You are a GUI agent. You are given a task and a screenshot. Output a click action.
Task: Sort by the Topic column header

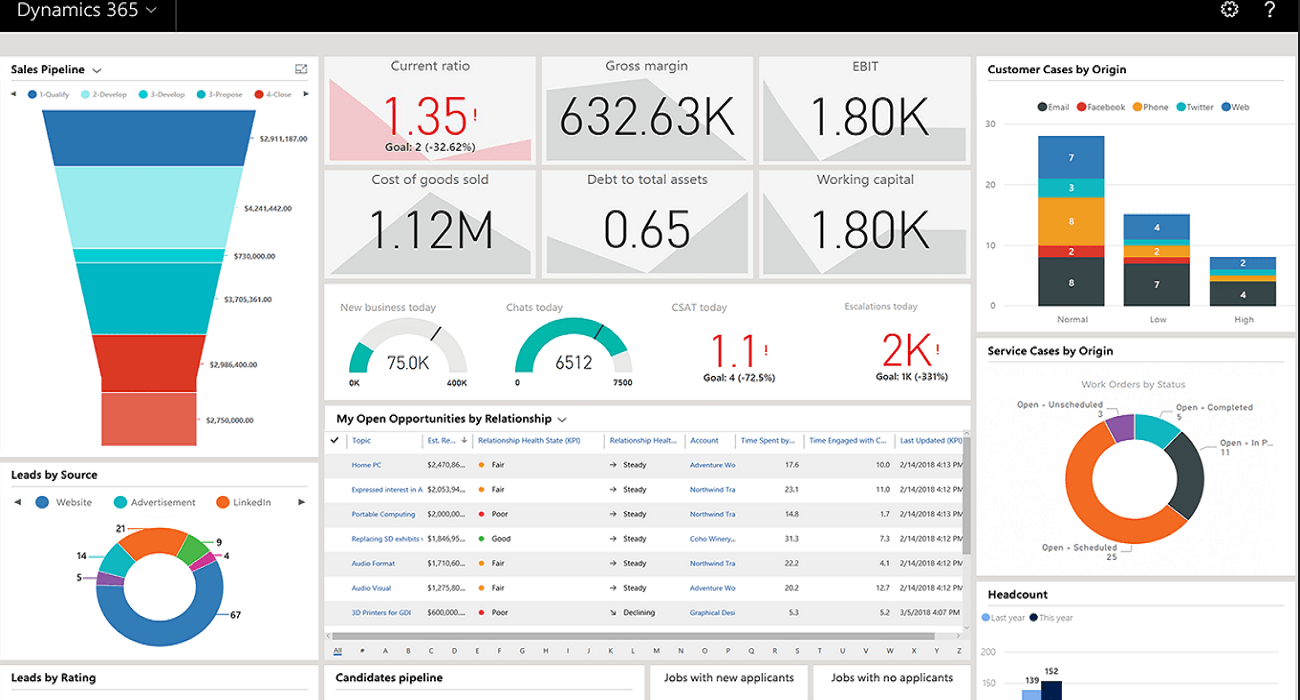[361, 440]
